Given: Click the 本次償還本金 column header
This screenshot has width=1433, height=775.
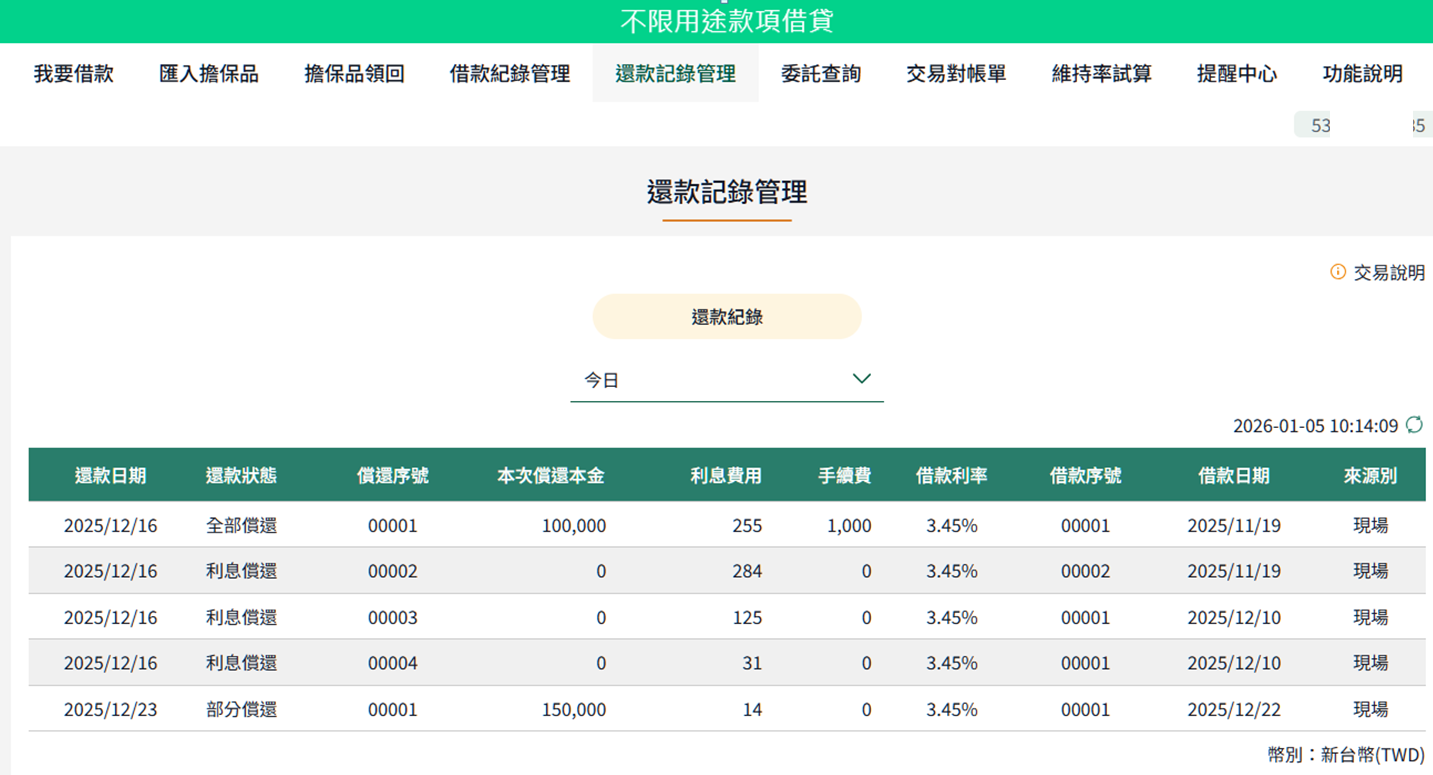Looking at the screenshot, I should [550, 476].
